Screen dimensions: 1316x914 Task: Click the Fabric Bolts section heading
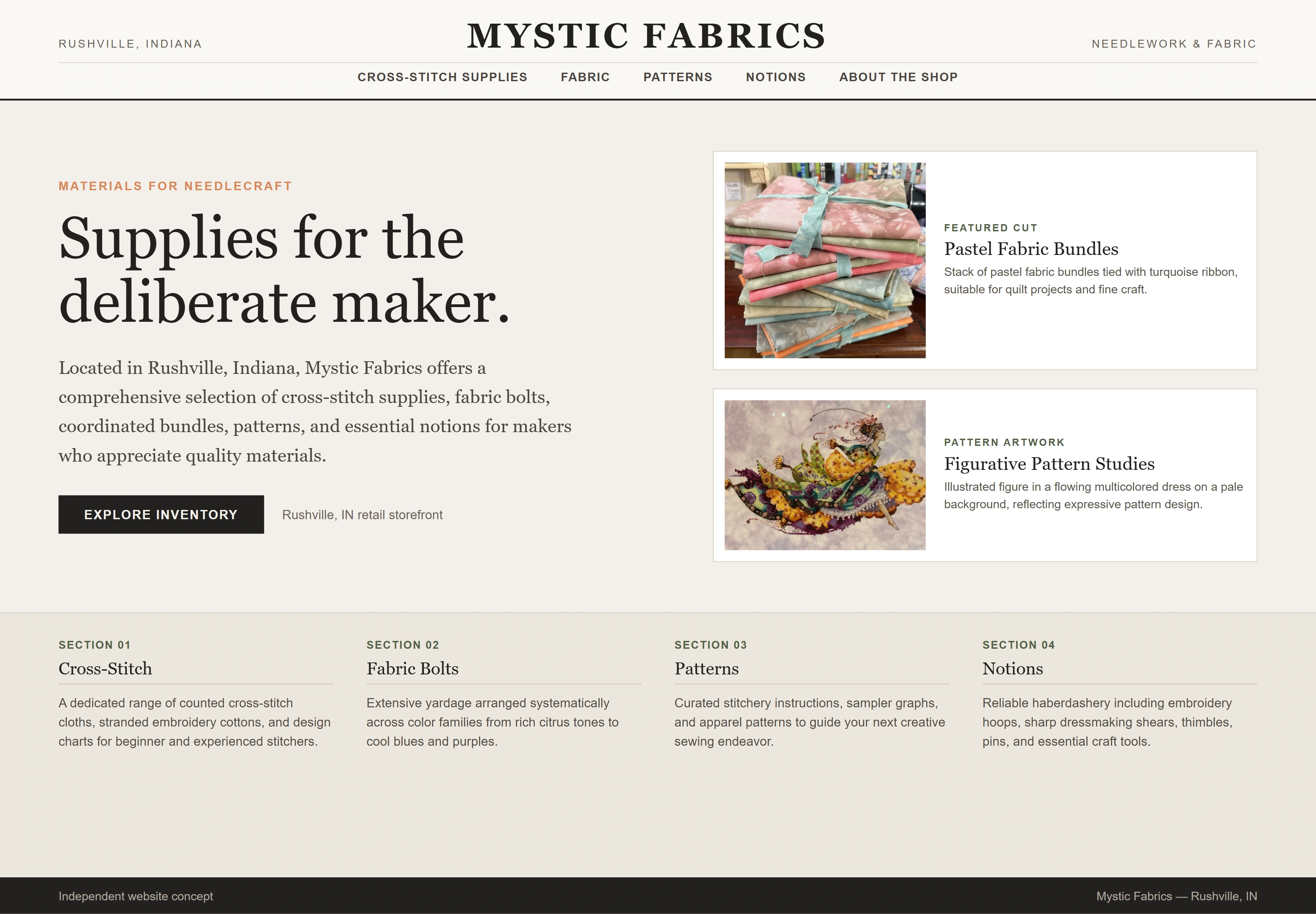tap(412, 669)
